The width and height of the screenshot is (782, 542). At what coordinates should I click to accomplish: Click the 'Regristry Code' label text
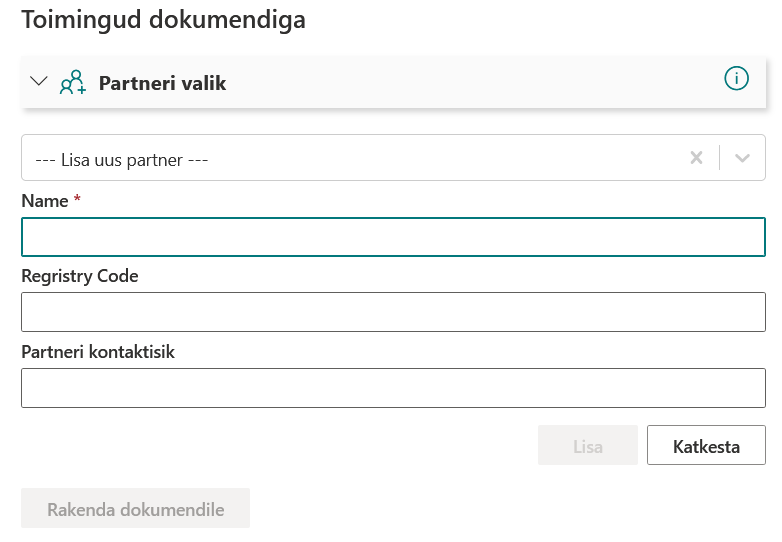(x=80, y=276)
